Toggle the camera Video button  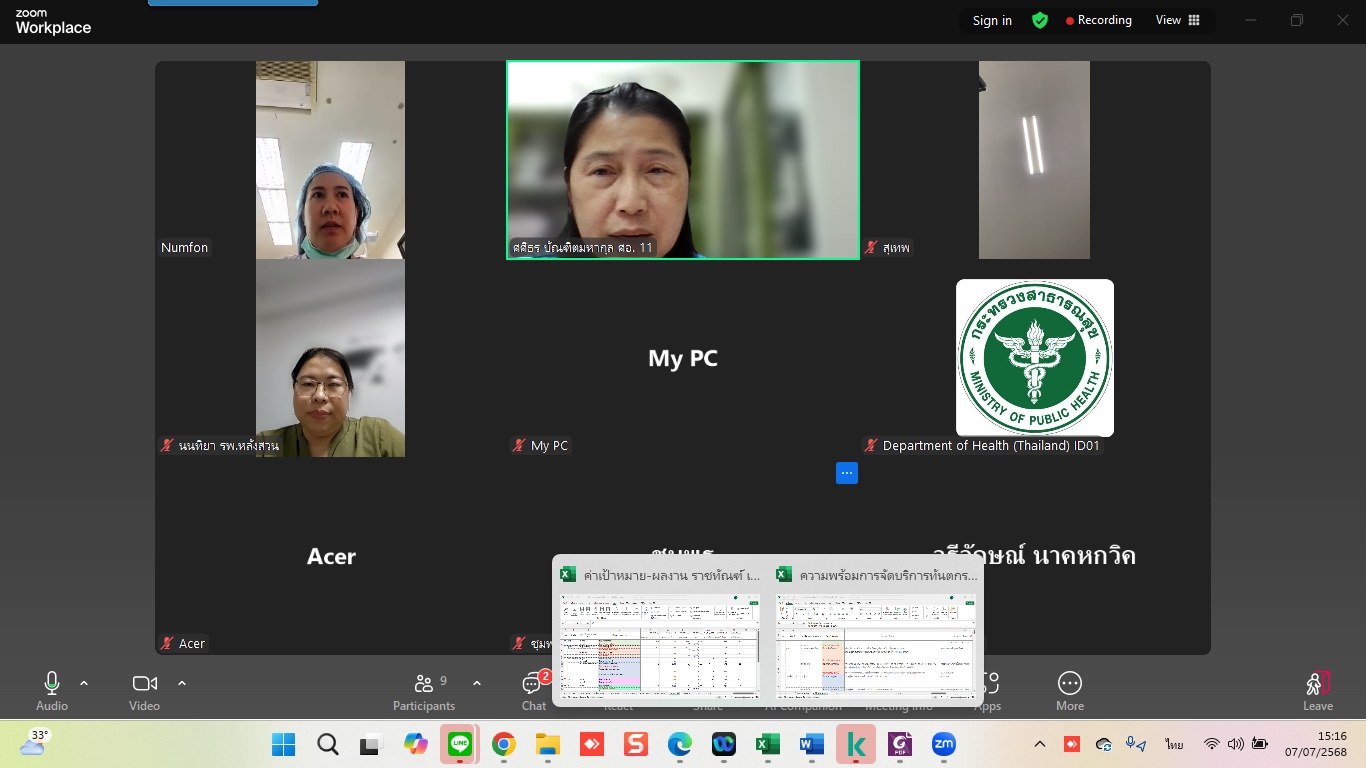tap(144, 691)
